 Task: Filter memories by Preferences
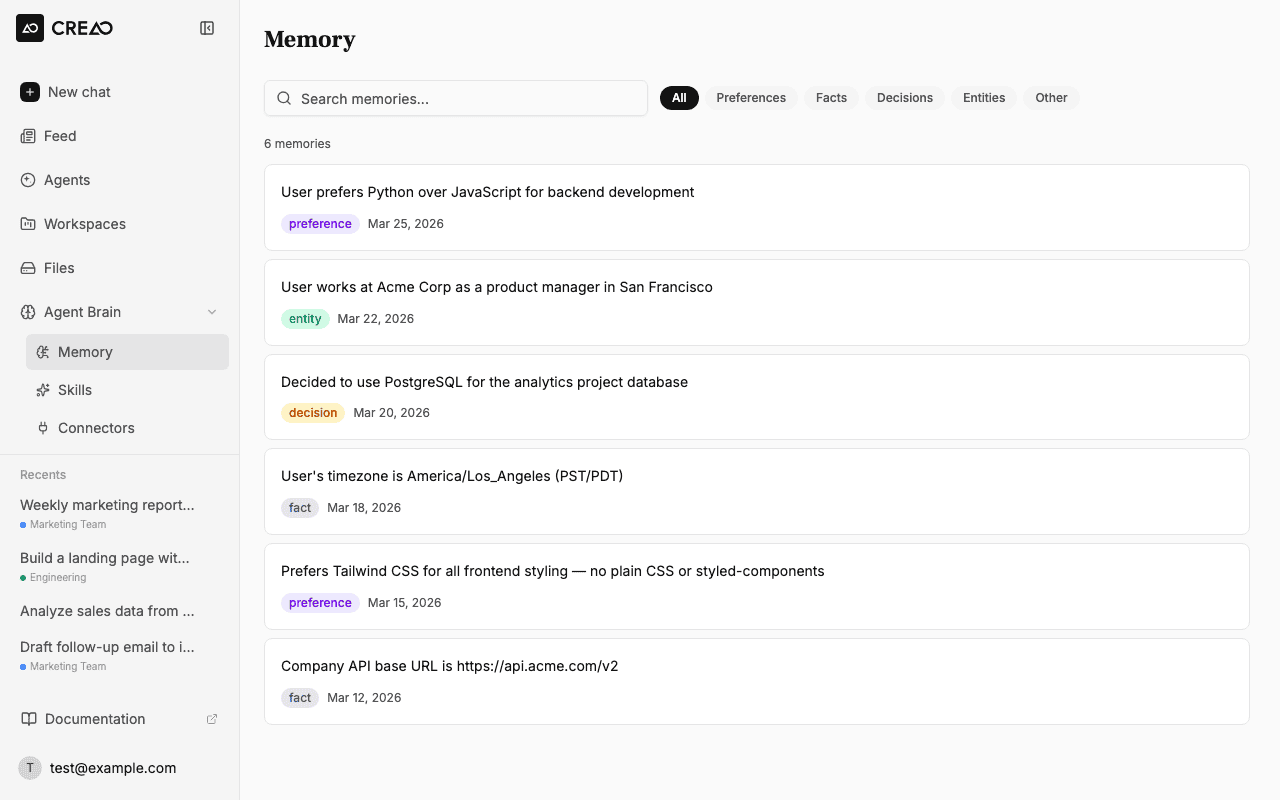(751, 98)
